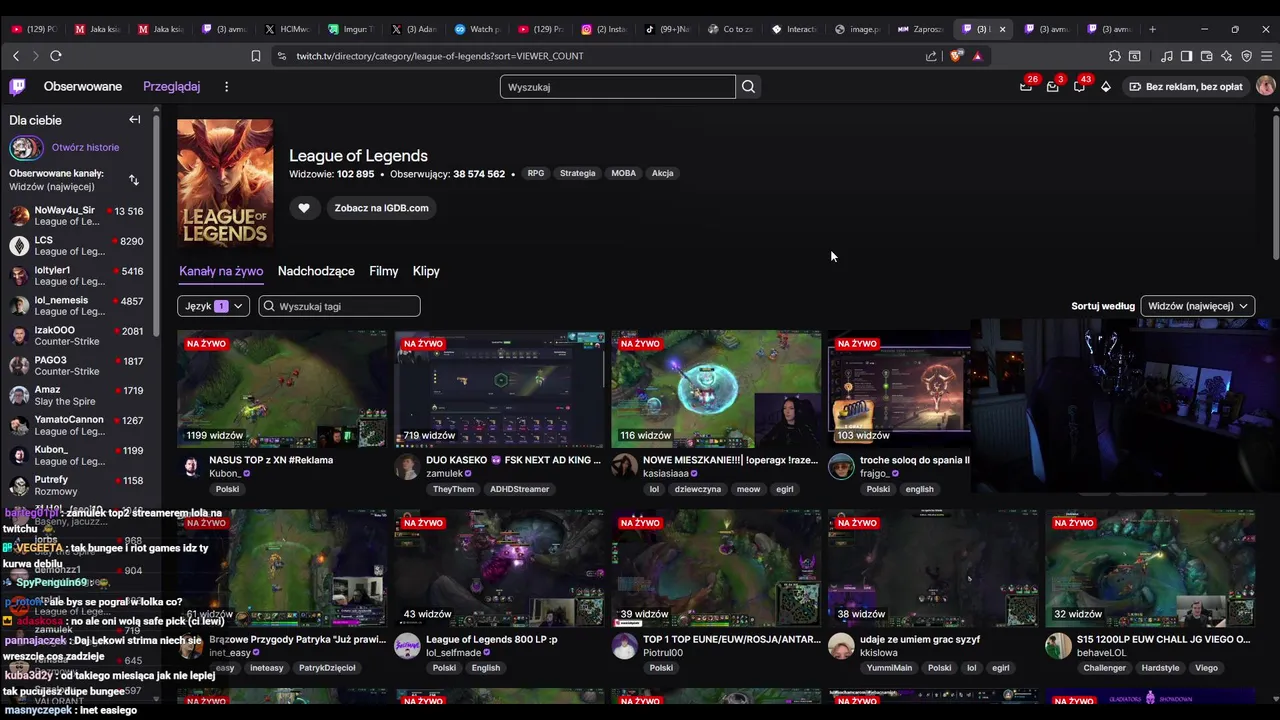Click the ADHDStreamer tag chip
Image resolution: width=1280 pixels, height=720 pixels.
(519, 489)
